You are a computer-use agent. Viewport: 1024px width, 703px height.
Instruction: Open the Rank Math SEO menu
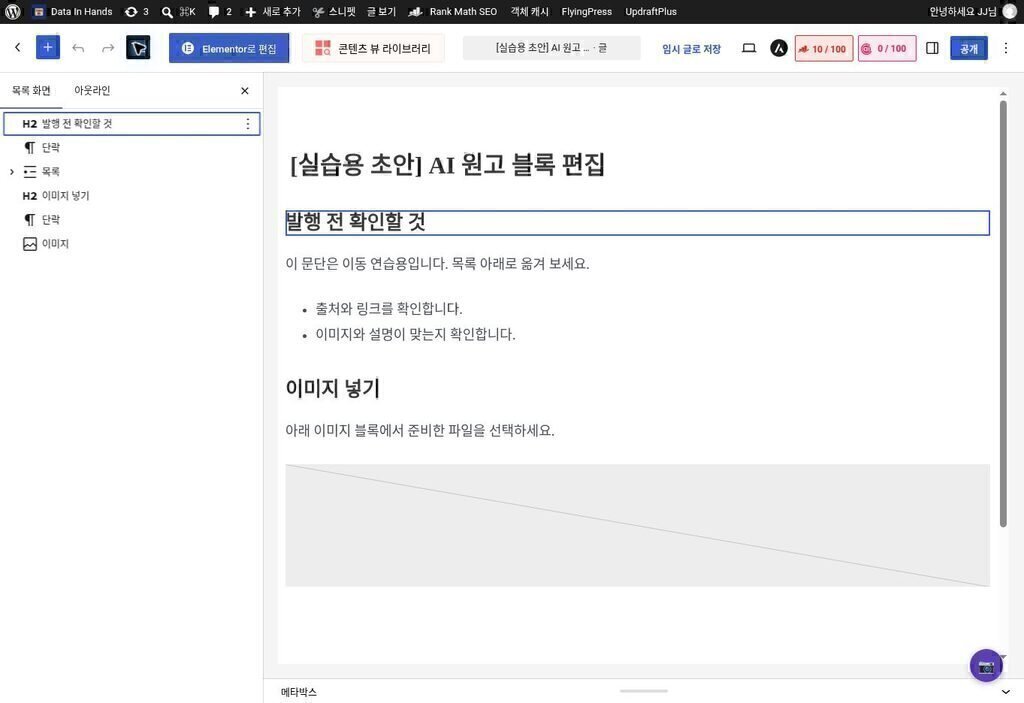click(453, 12)
